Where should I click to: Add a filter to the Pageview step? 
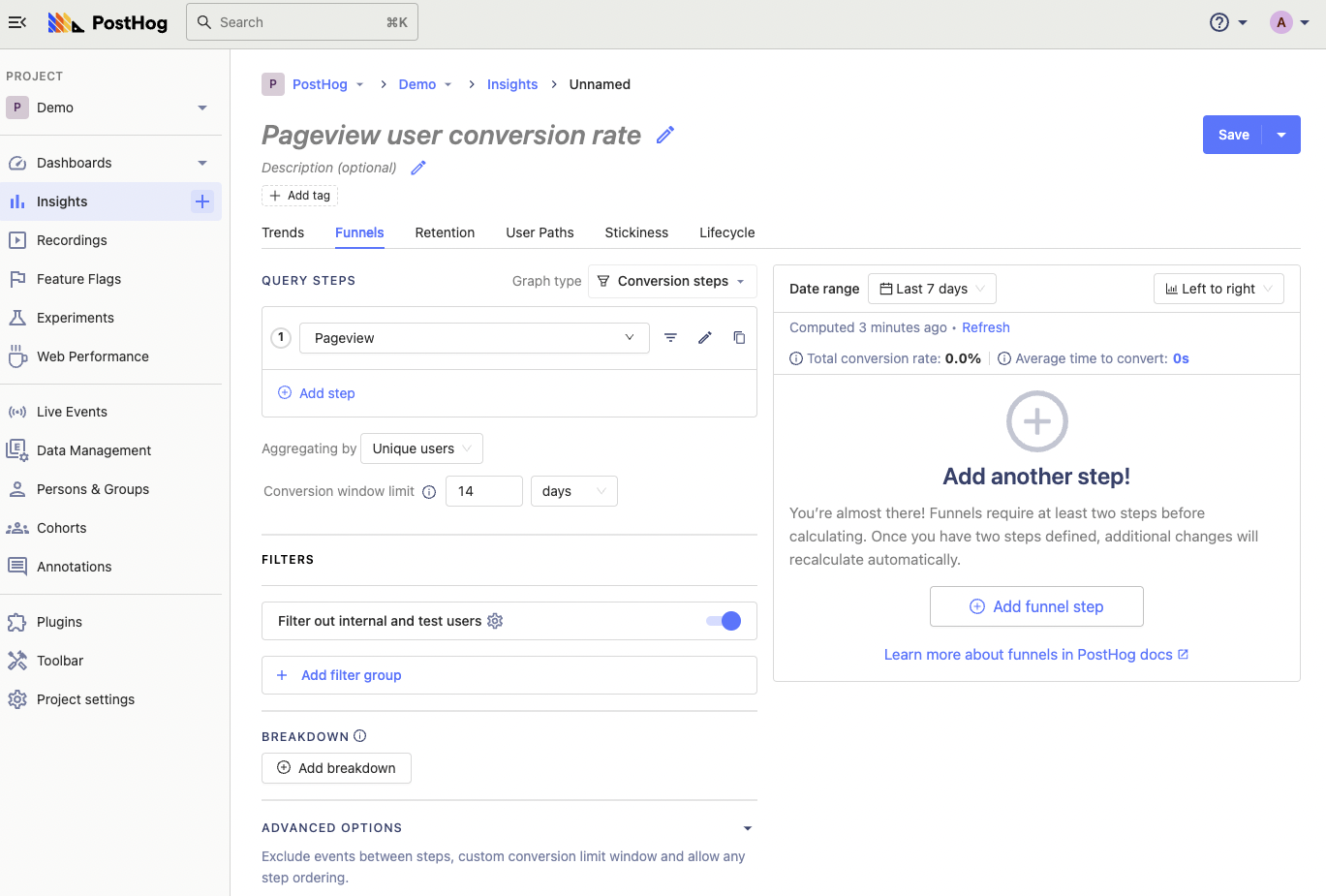tap(670, 337)
